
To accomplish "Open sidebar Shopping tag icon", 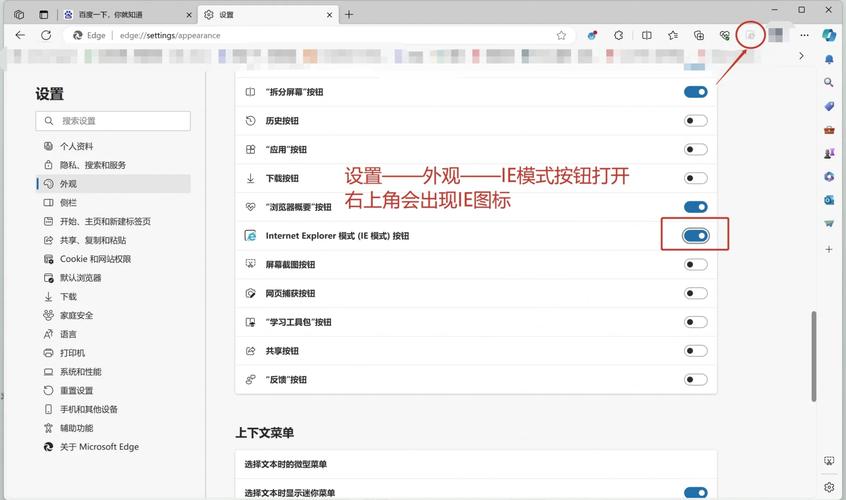I will [x=829, y=106].
